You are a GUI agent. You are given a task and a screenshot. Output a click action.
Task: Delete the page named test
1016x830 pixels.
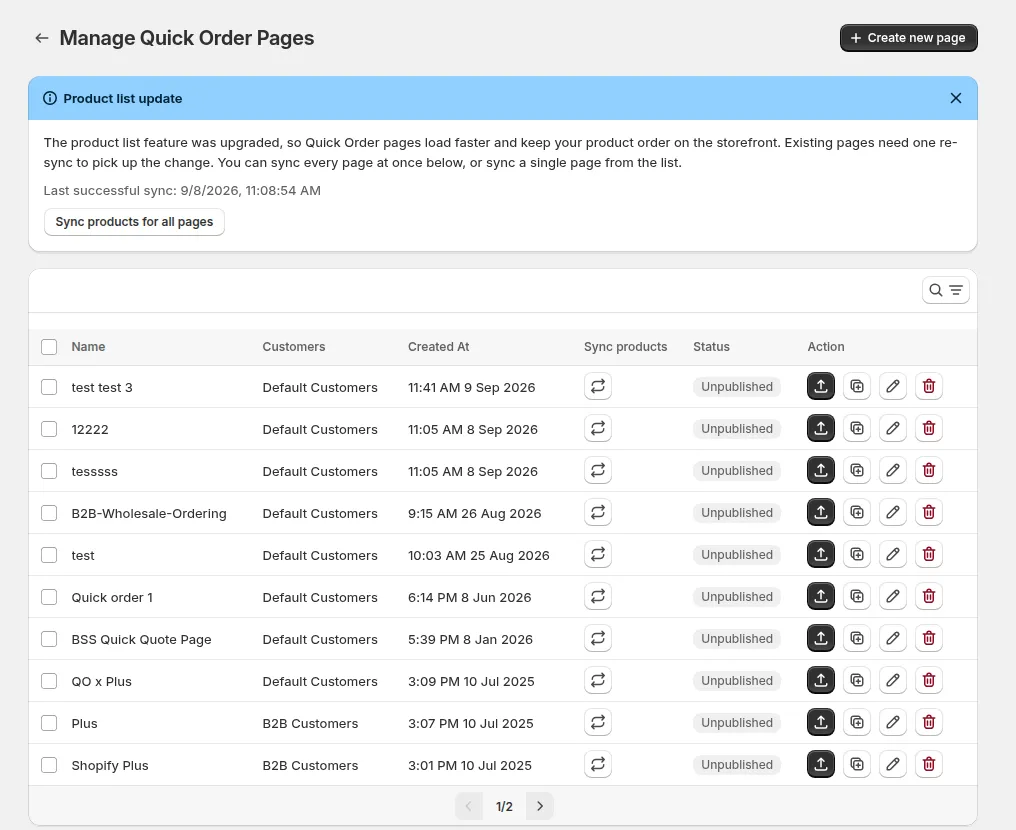tap(929, 555)
